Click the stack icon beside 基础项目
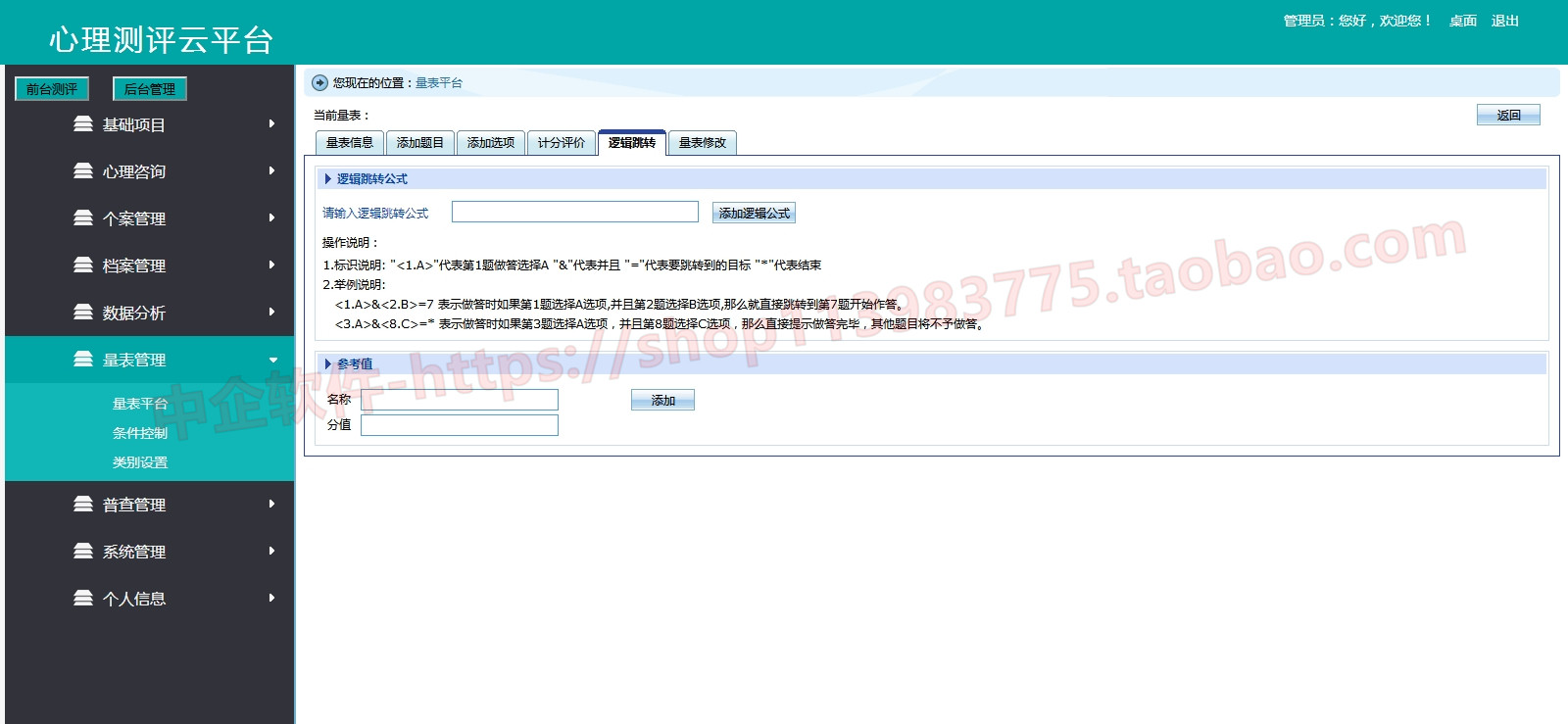Screen dimensions: 1568x724 click(x=83, y=124)
